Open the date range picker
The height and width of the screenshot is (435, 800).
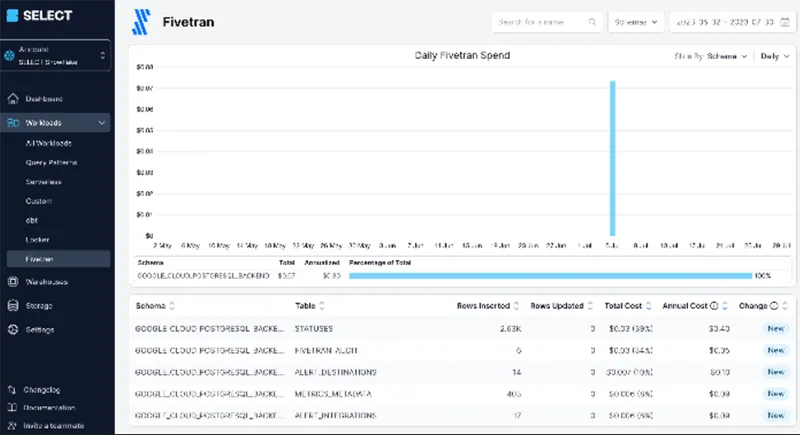tap(733, 22)
